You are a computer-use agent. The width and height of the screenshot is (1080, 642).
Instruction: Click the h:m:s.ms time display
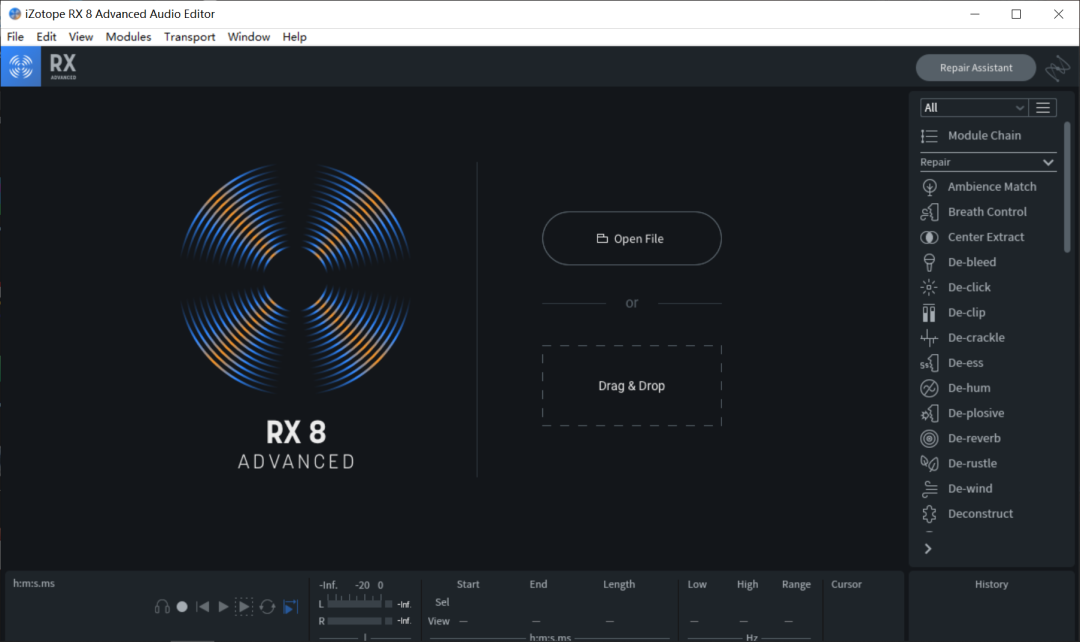(34, 583)
